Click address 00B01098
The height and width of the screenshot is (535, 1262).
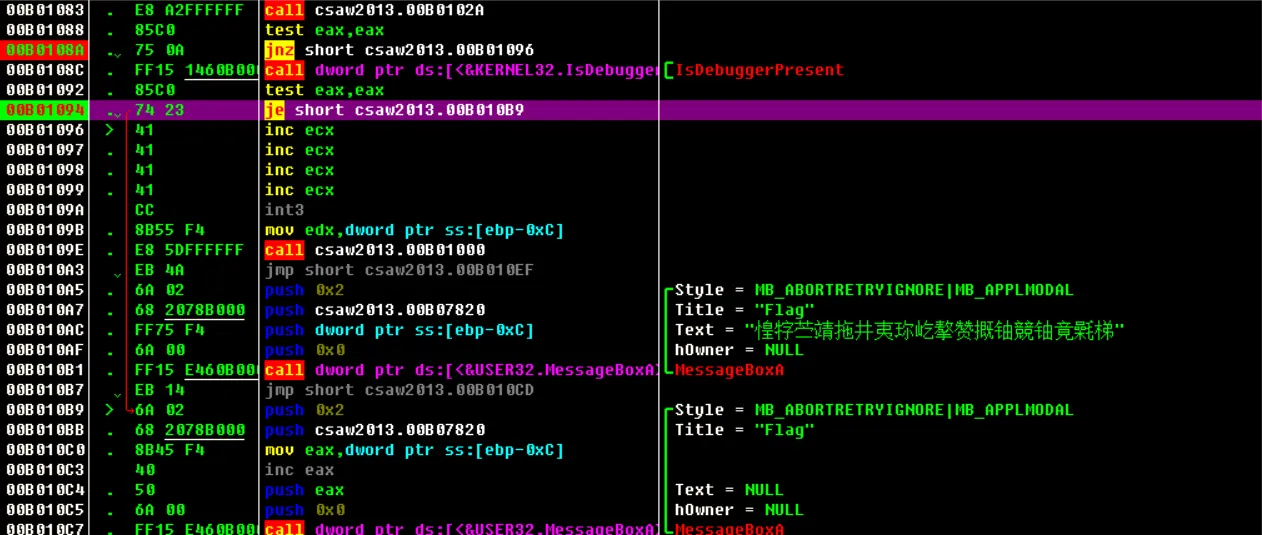tap(45, 170)
